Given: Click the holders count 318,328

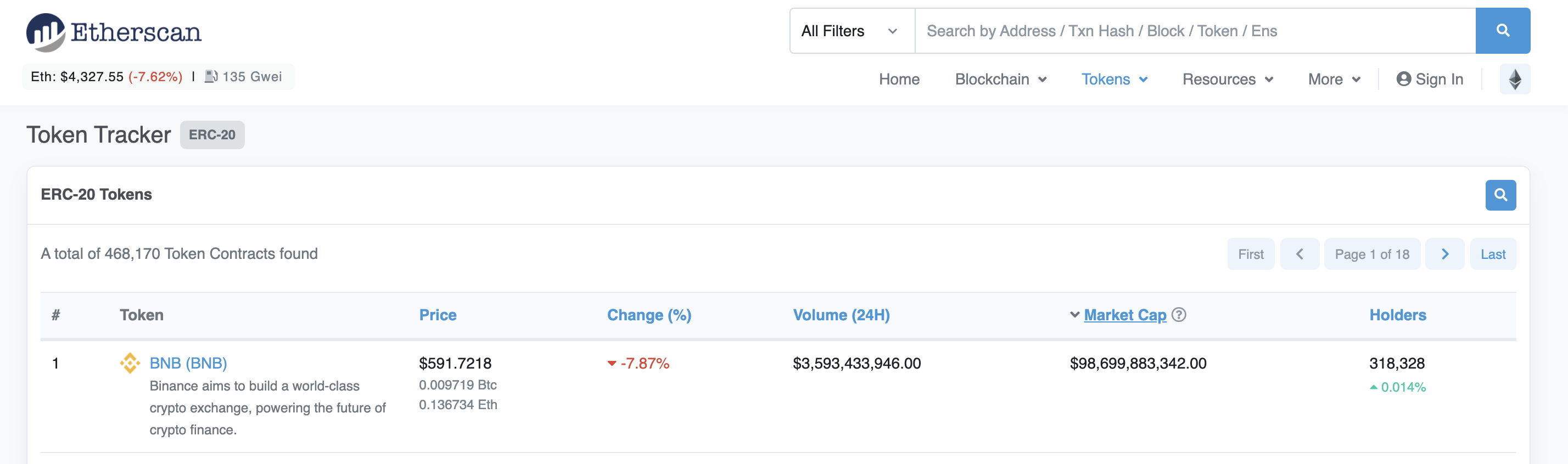Looking at the screenshot, I should tap(1396, 363).
